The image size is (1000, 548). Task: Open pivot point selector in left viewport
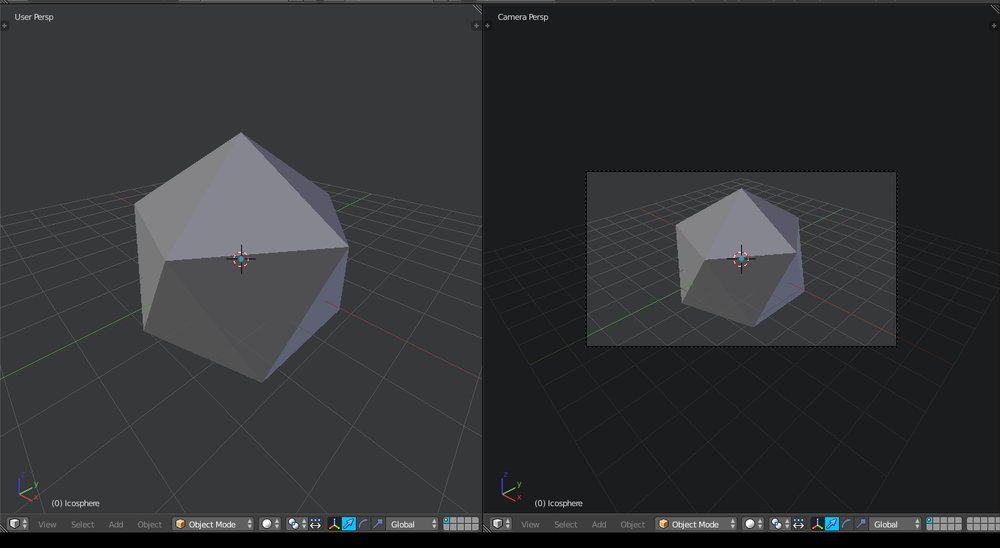296,524
